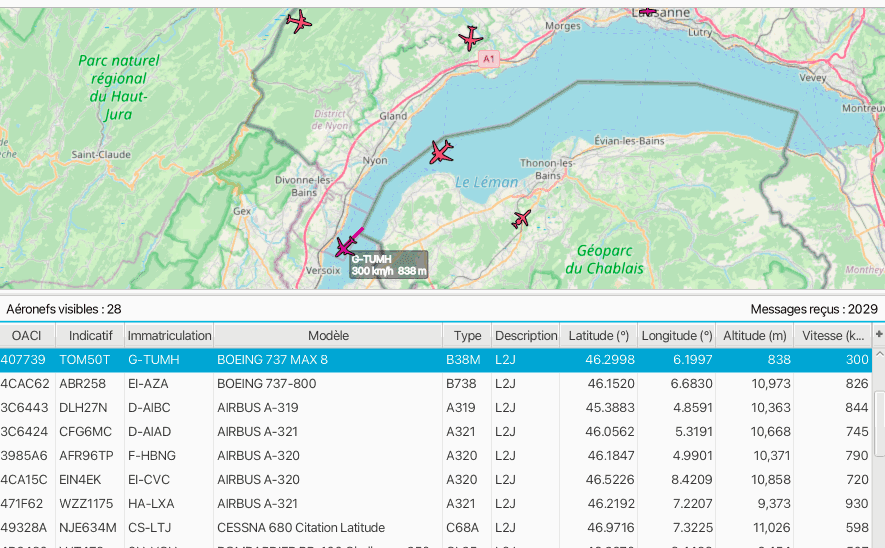The height and width of the screenshot is (548, 885).
Task: Sort table by Latitude (°) column header
Action: pyautogui.click(x=599, y=336)
